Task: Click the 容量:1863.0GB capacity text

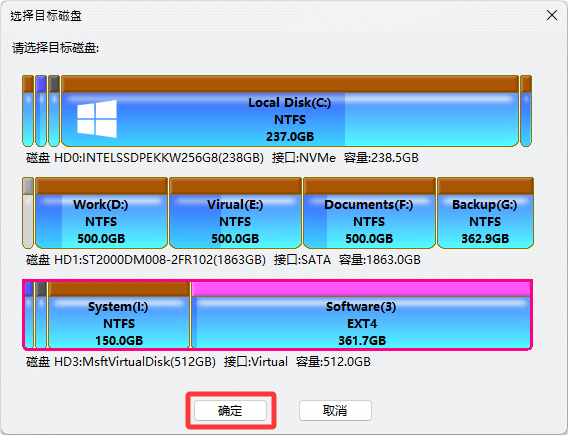Action: coord(380,260)
